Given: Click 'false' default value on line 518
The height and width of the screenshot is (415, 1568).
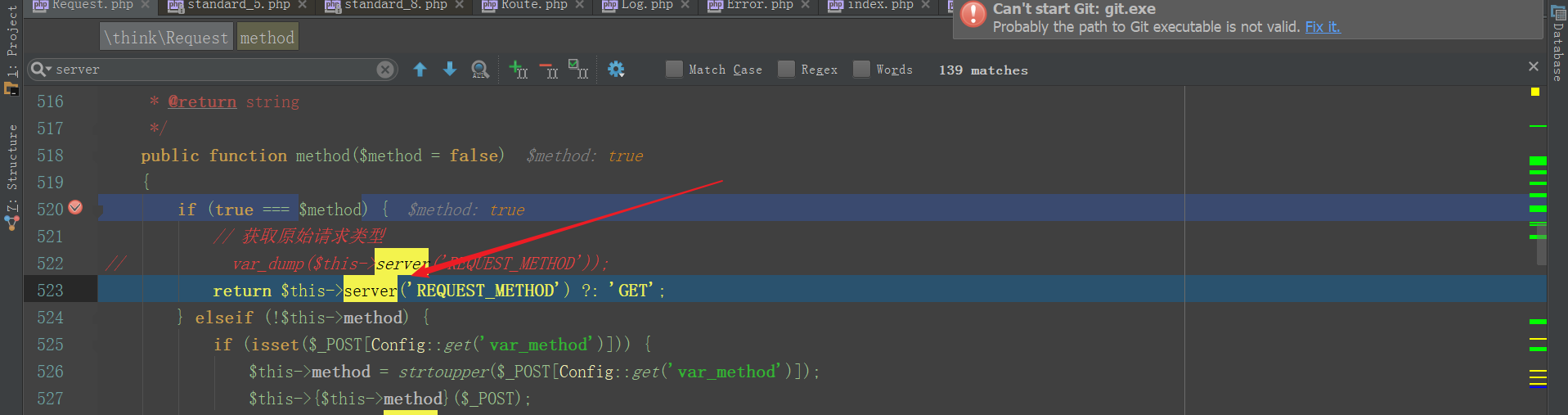Looking at the screenshot, I should 474,156.
